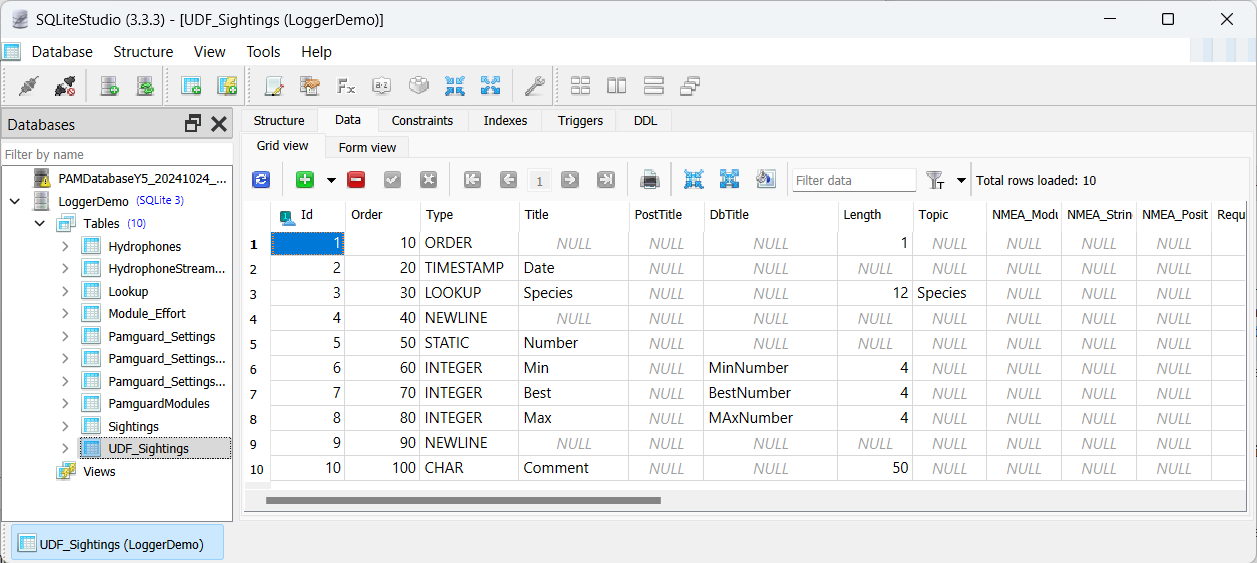
Task: Expand the Hydrophones table node
Action: click(65, 246)
